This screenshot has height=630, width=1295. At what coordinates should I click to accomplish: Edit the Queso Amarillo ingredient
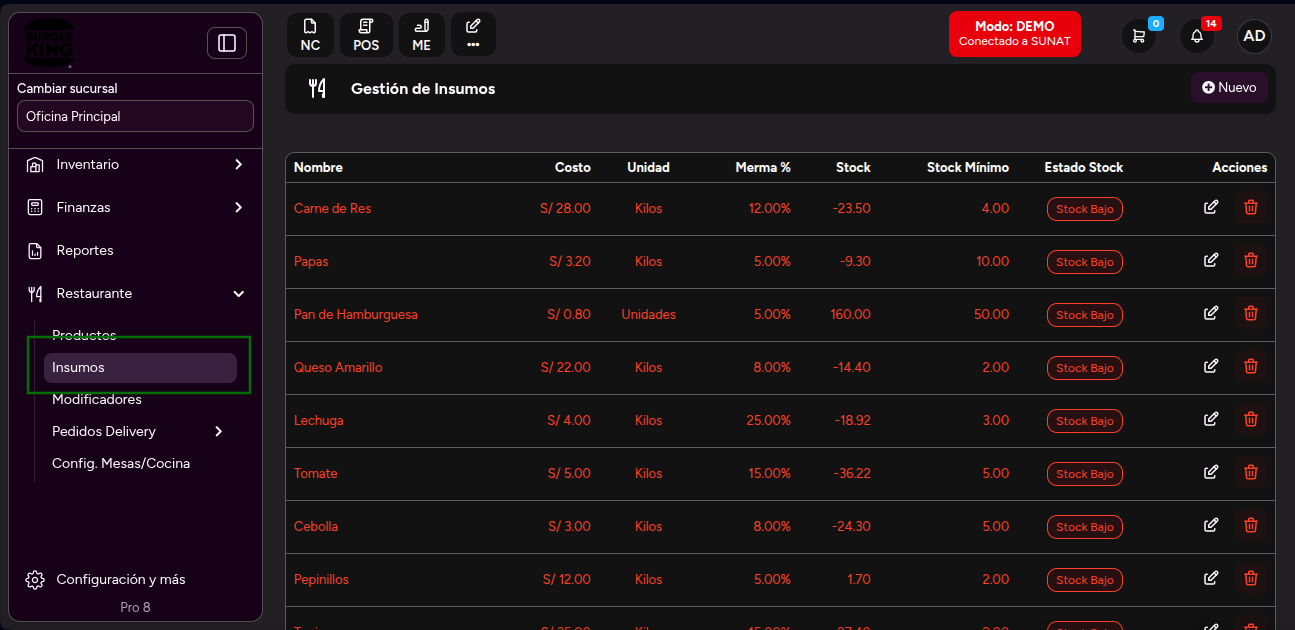tap(1211, 366)
